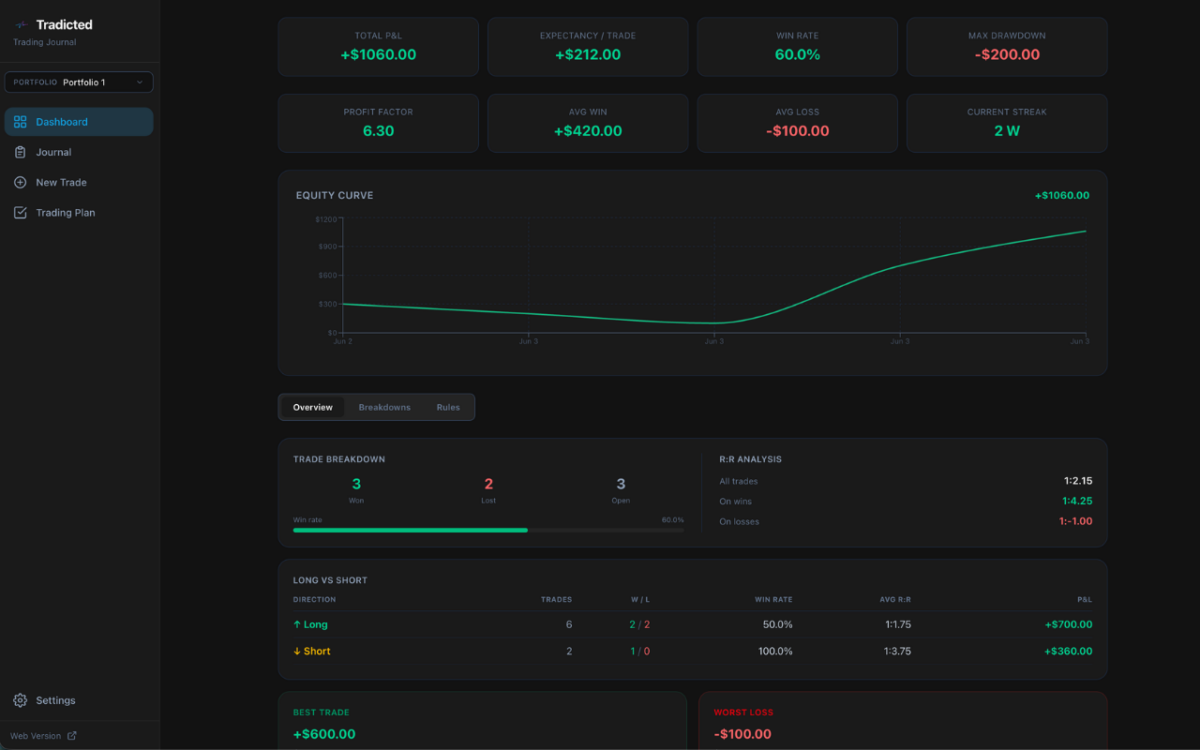1200x750 pixels.
Task: Open the Portfolio 1 dropdown
Action: (79, 82)
